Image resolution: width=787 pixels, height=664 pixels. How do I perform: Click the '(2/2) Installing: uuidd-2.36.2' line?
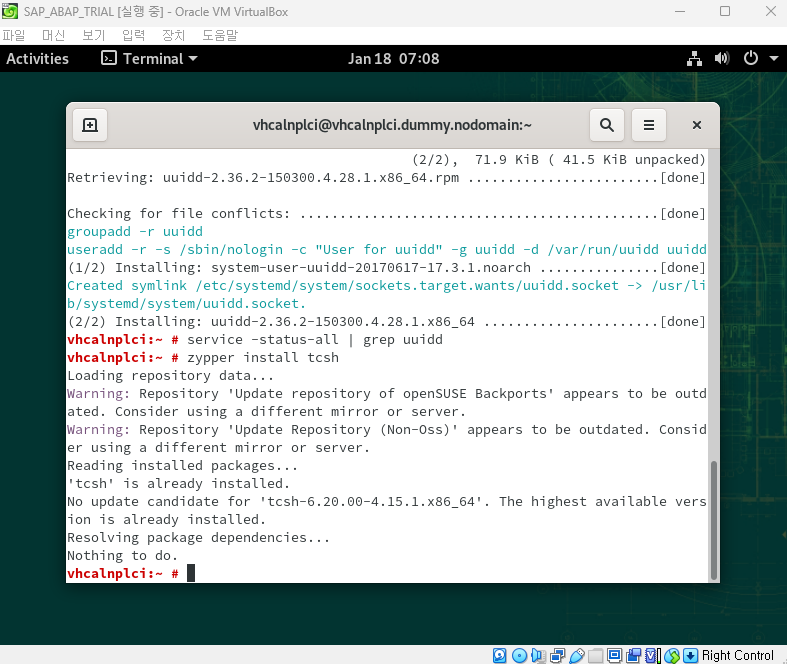[x=386, y=321]
